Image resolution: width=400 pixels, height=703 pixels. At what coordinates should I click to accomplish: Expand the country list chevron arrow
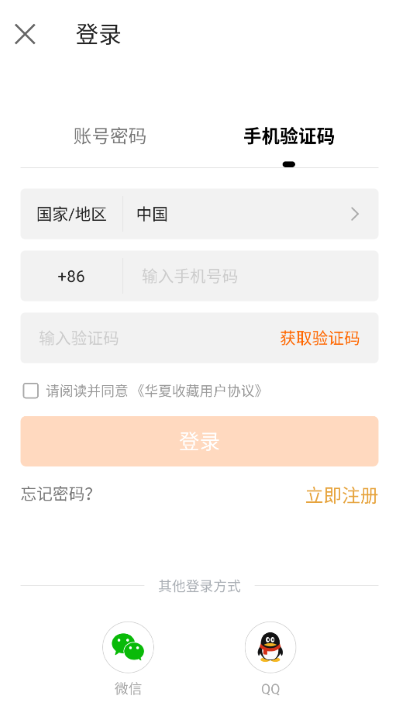point(355,214)
